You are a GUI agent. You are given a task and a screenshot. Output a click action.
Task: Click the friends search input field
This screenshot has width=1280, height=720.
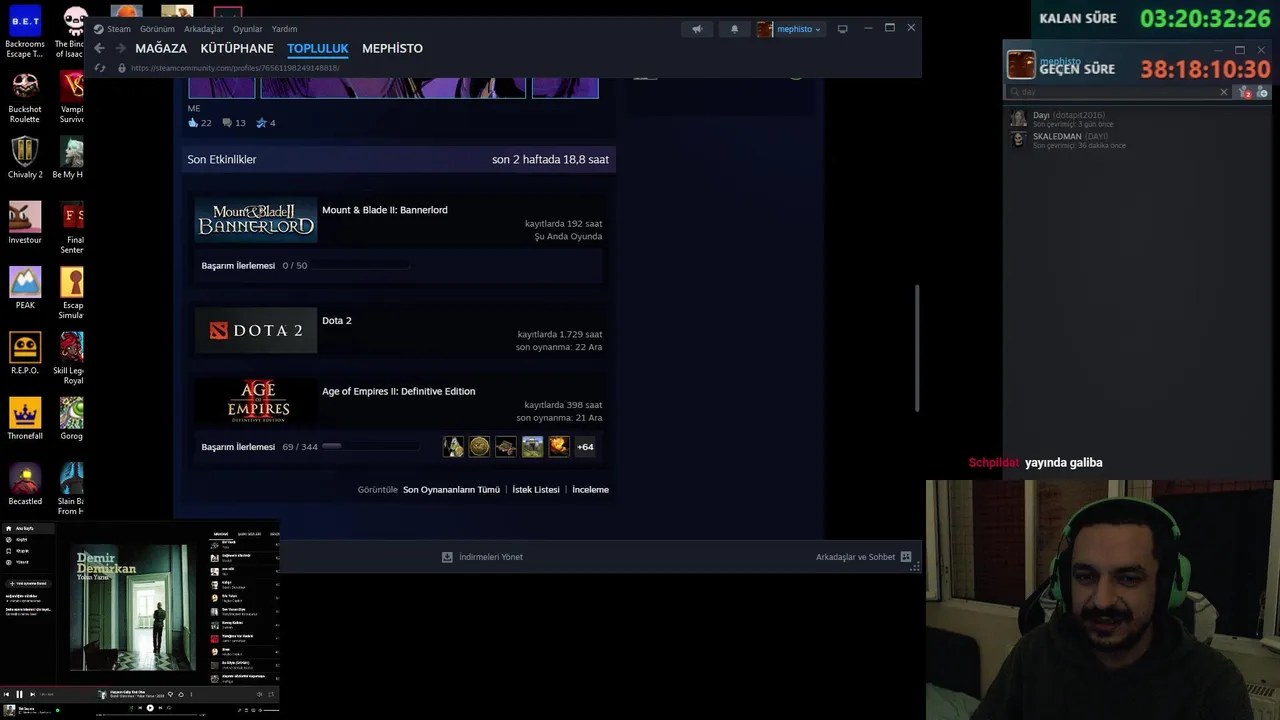[x=1118, y=92]
